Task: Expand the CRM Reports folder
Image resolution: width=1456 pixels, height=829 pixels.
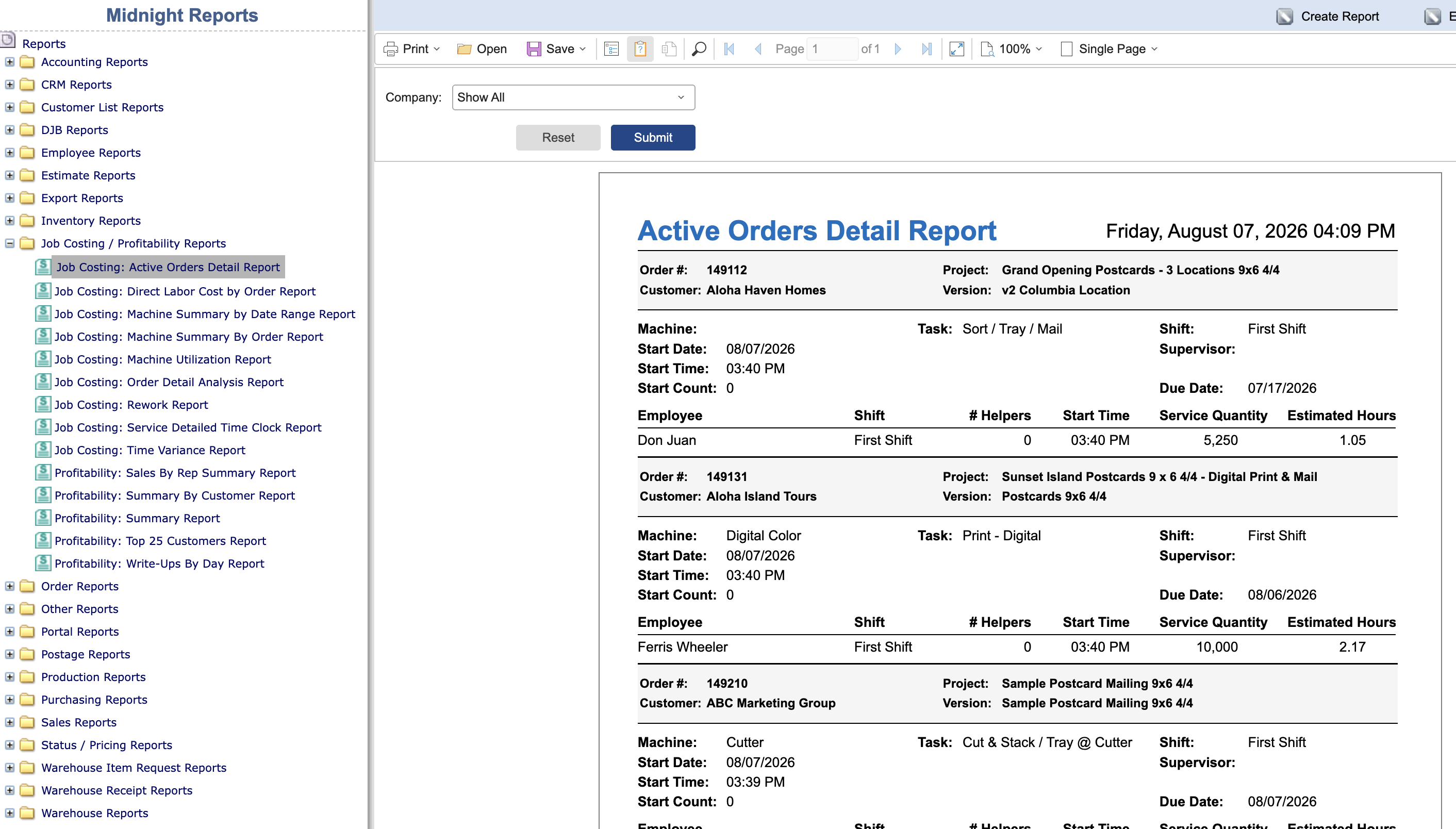Action: coord(10,84)
